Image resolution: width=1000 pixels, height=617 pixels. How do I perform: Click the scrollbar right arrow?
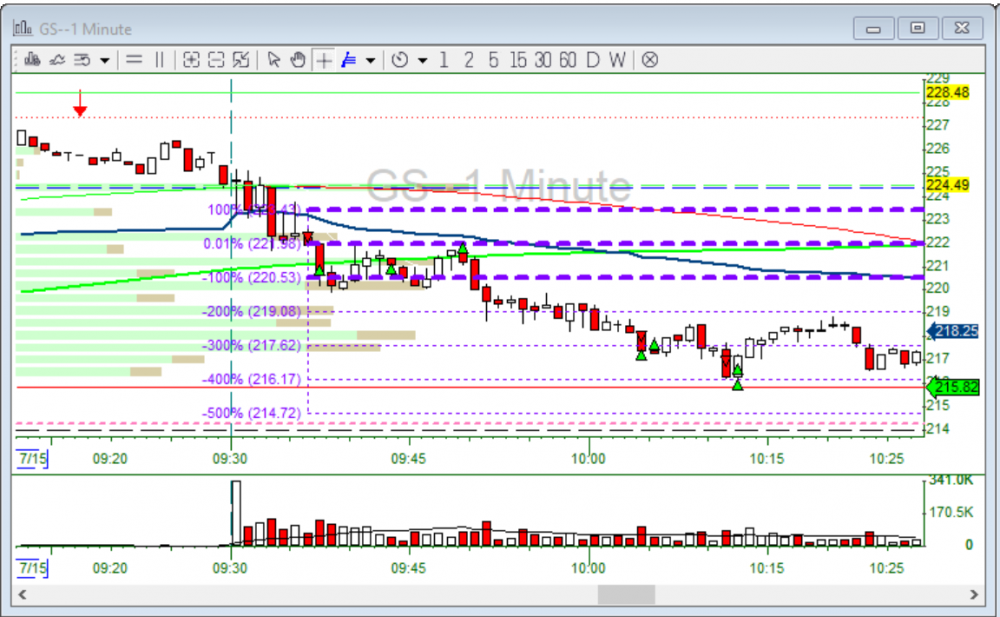point(975,594)
